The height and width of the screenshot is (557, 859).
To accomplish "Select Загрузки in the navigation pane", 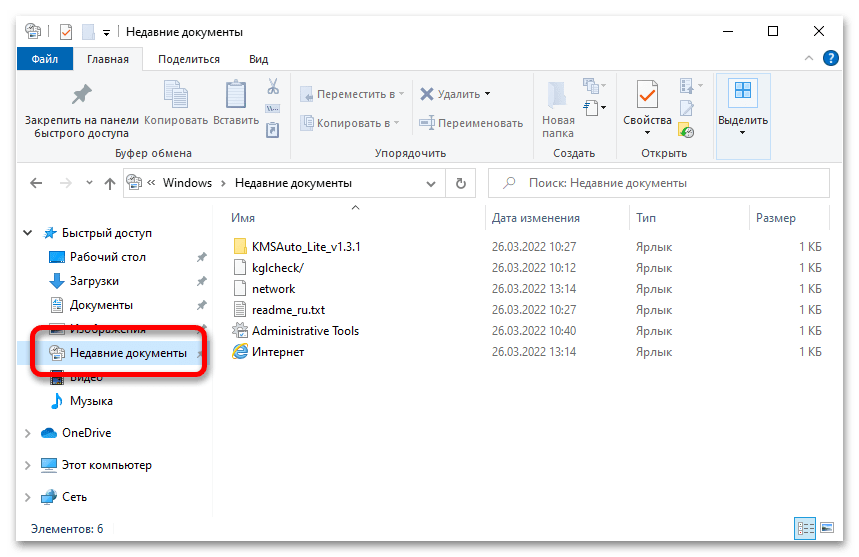I will (x=94, y=281).
